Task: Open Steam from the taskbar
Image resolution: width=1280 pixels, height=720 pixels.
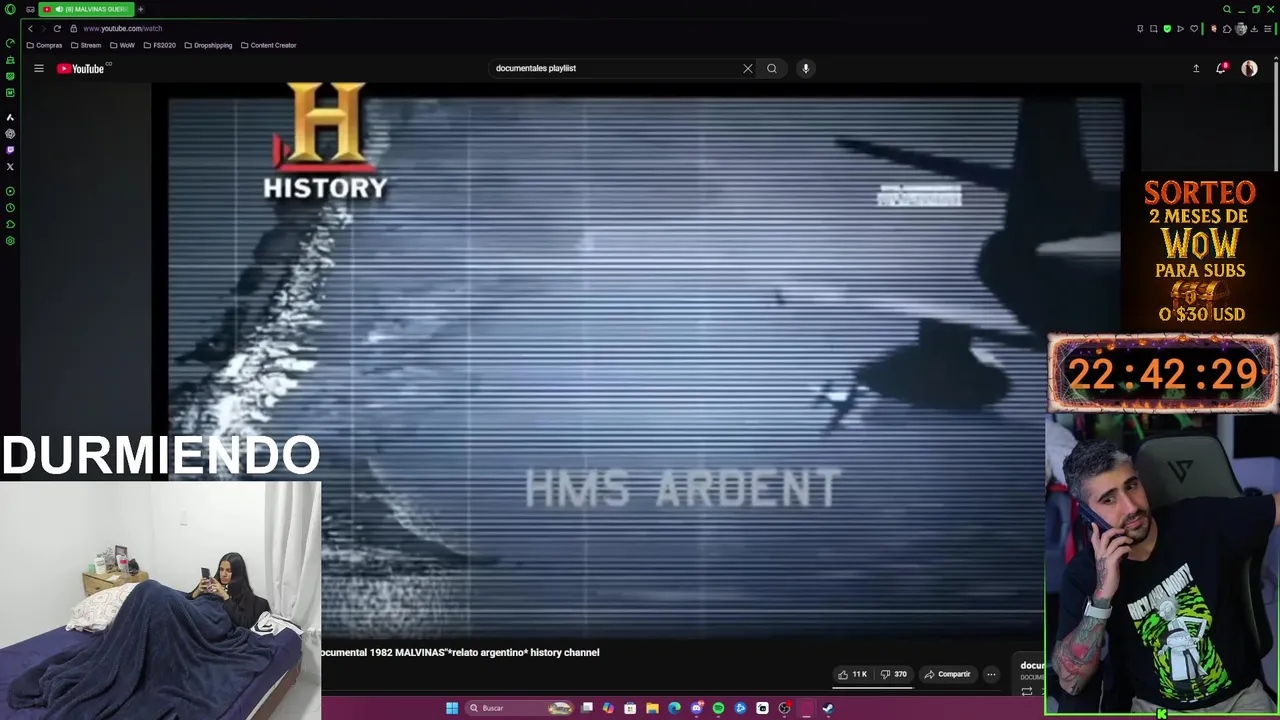Action: point(828,708)
